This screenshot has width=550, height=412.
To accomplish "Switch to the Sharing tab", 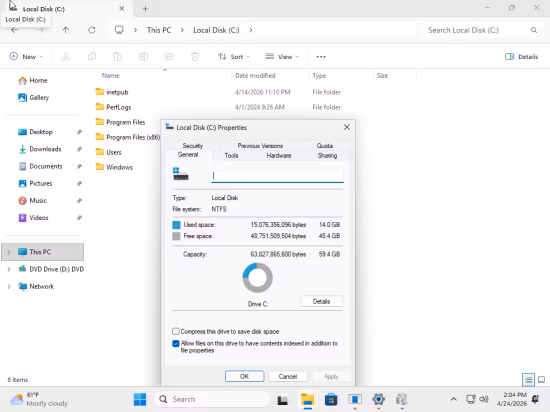I will [x=327, y=155].
